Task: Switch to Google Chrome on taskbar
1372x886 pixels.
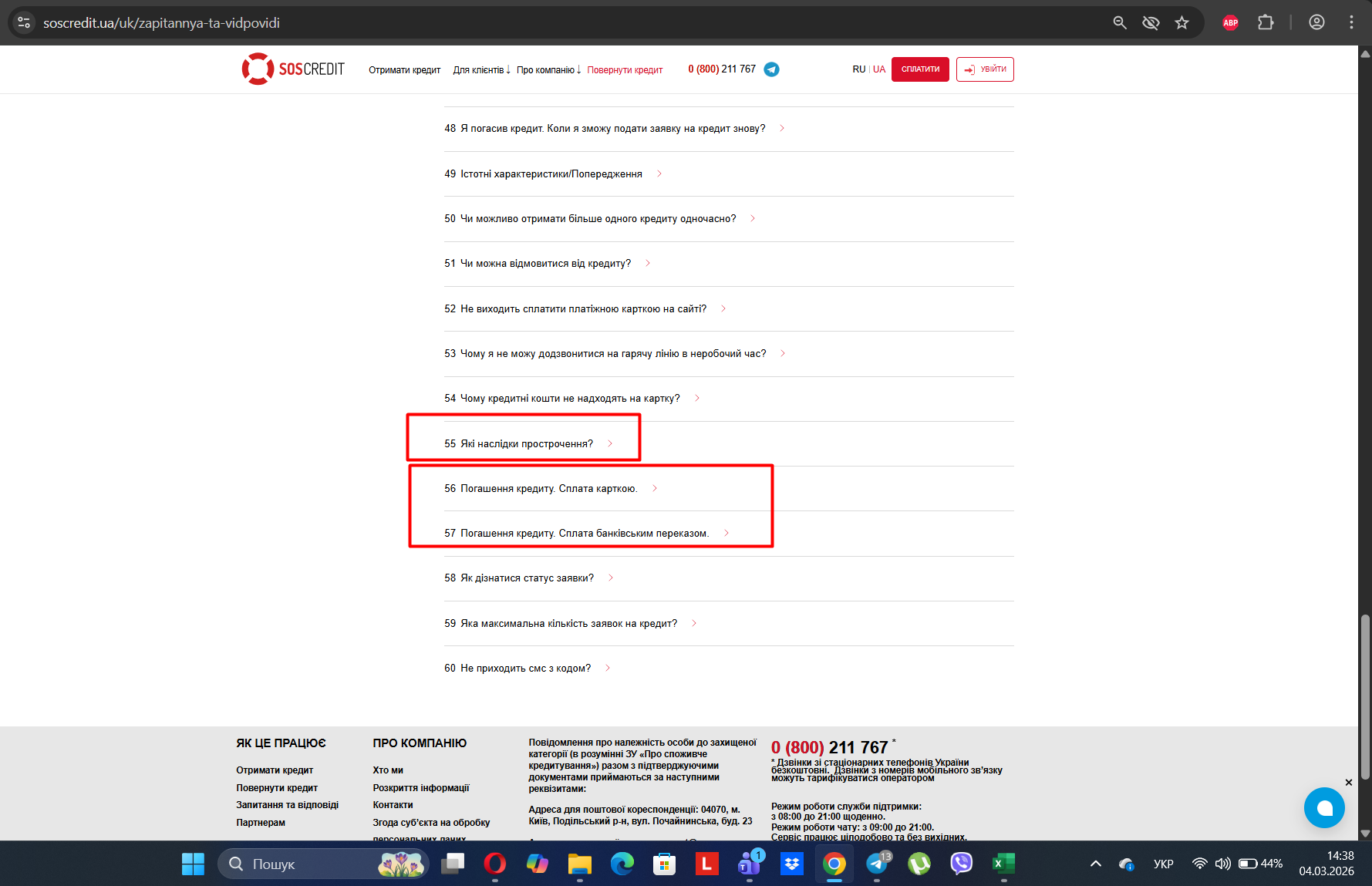Action: [x=834, y=864]
